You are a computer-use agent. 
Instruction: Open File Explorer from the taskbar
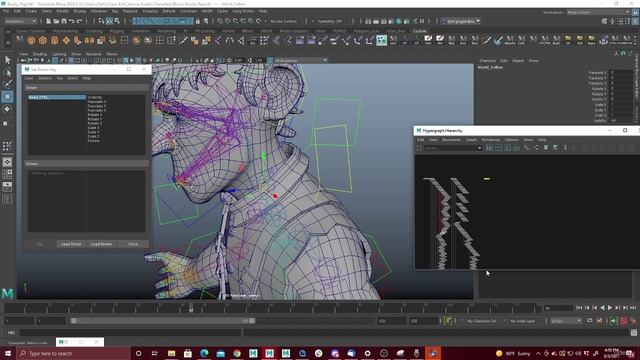click(171, 353)
